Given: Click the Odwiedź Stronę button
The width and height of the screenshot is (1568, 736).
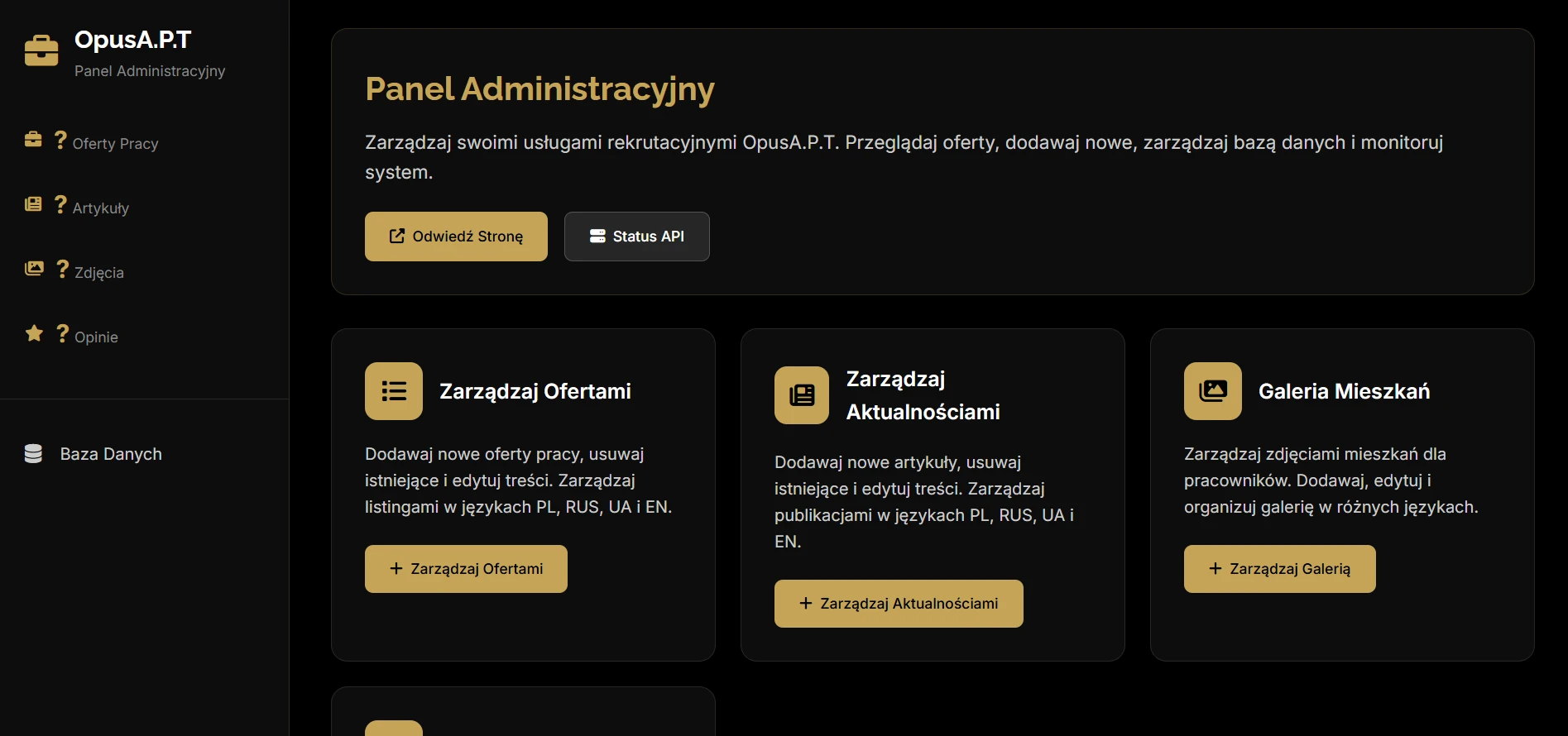Looking at the screenshot, I should pos(456,237).
